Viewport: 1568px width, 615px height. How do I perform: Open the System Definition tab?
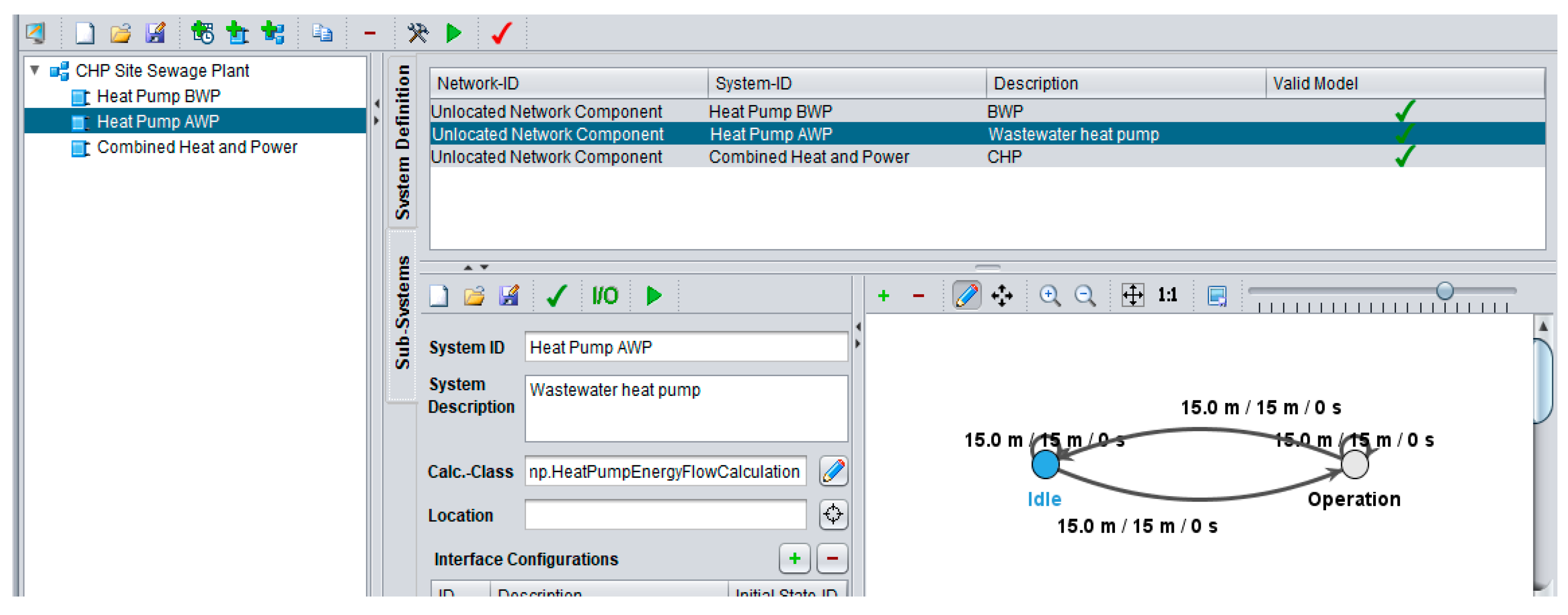click(x=402, y=143)
